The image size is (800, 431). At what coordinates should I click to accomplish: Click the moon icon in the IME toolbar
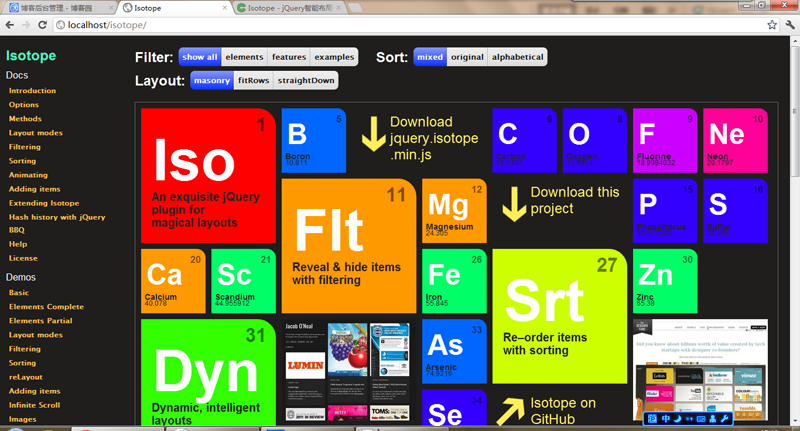[678, 419]
